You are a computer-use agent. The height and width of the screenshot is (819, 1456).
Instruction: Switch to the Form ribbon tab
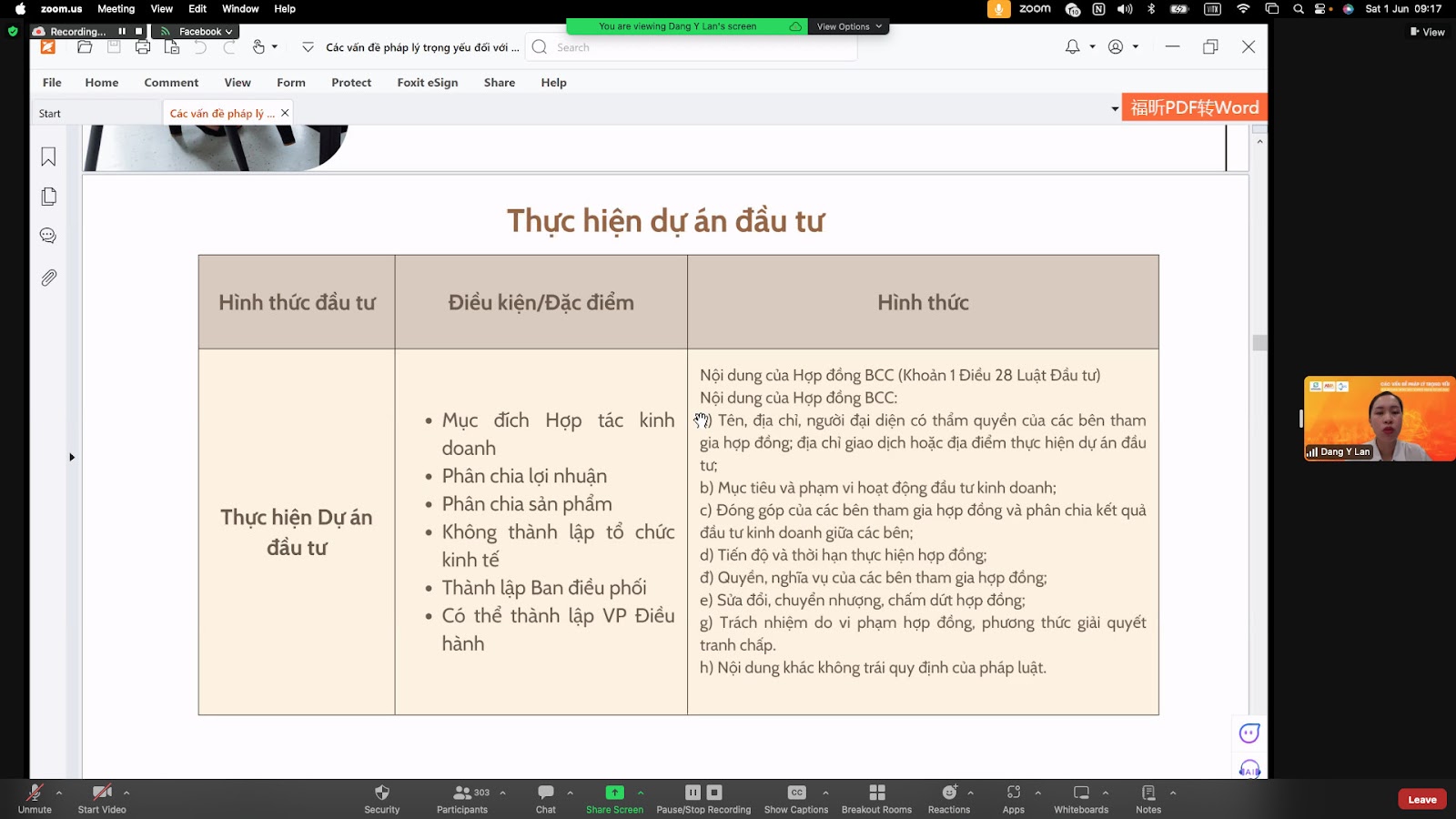click(x=291, y=82)
